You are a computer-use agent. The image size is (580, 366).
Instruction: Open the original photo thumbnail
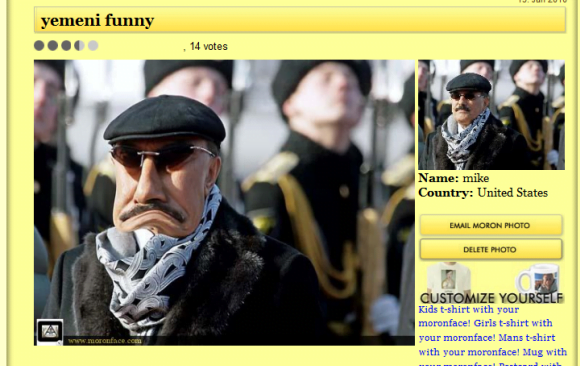click(x=491, y=115)
